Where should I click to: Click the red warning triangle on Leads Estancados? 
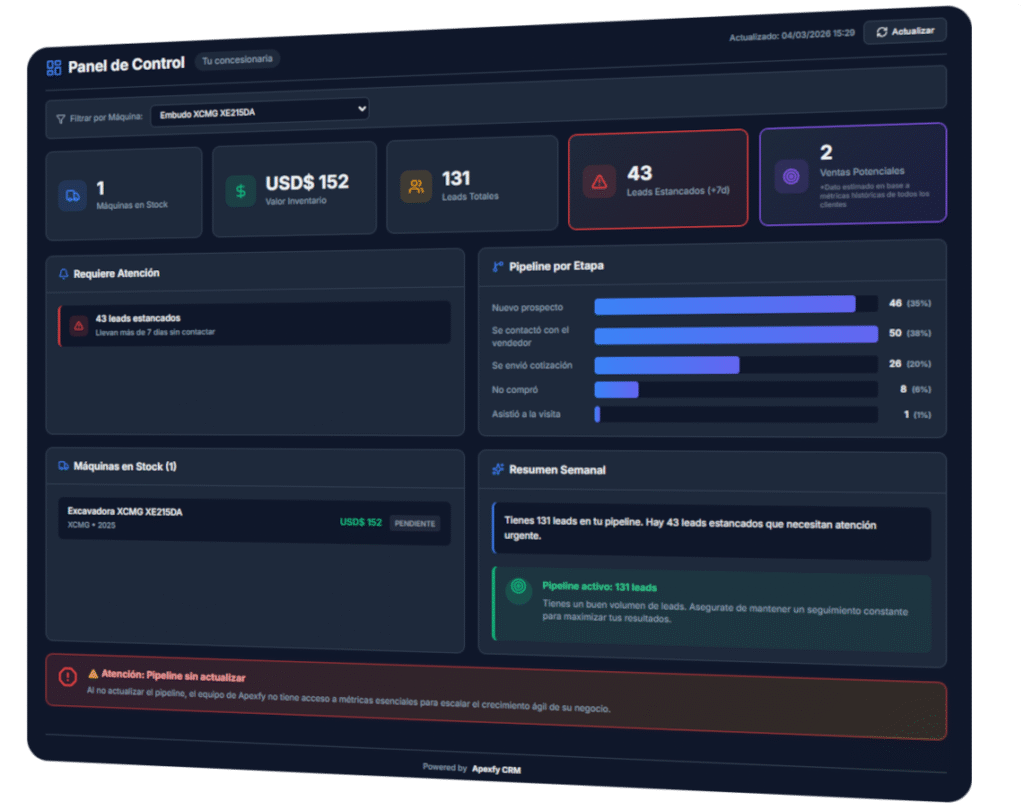[x=599, y=181]
